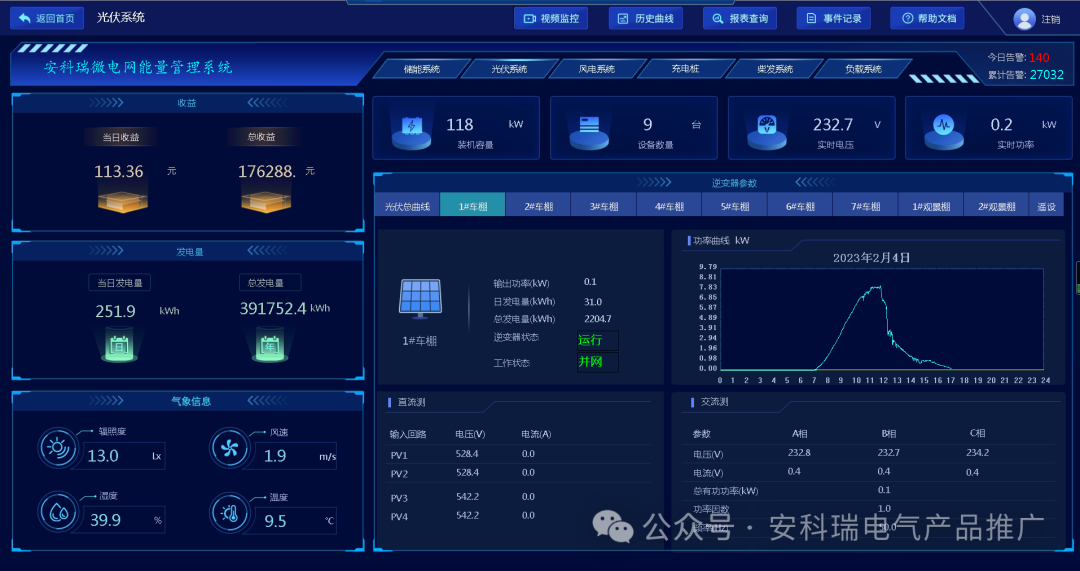Open 帮助文档 help document
Screen dimensions: 1080x571
click(927, 19)
